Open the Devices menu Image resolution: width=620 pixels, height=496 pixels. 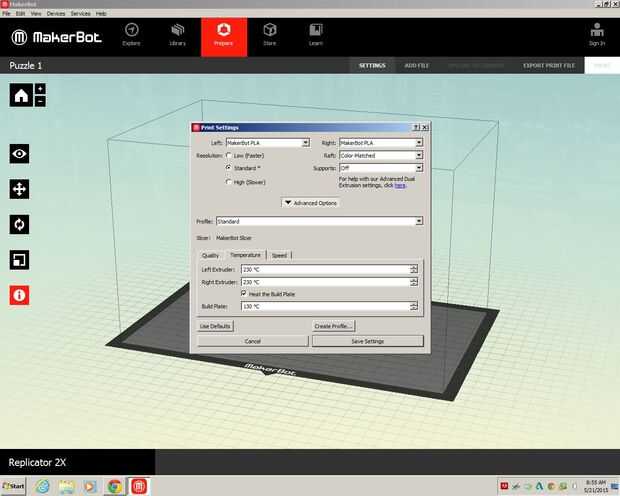tap(56, 13)
